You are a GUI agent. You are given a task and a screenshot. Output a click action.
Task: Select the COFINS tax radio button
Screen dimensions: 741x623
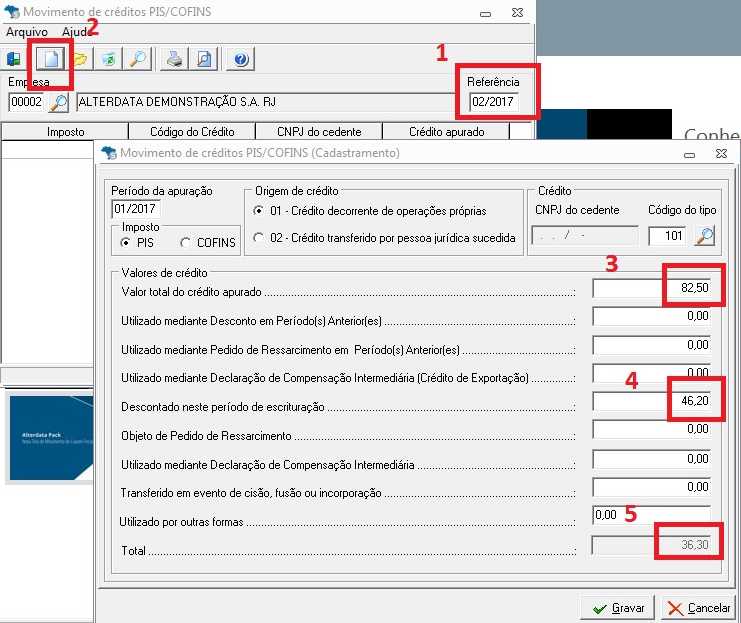185,242
